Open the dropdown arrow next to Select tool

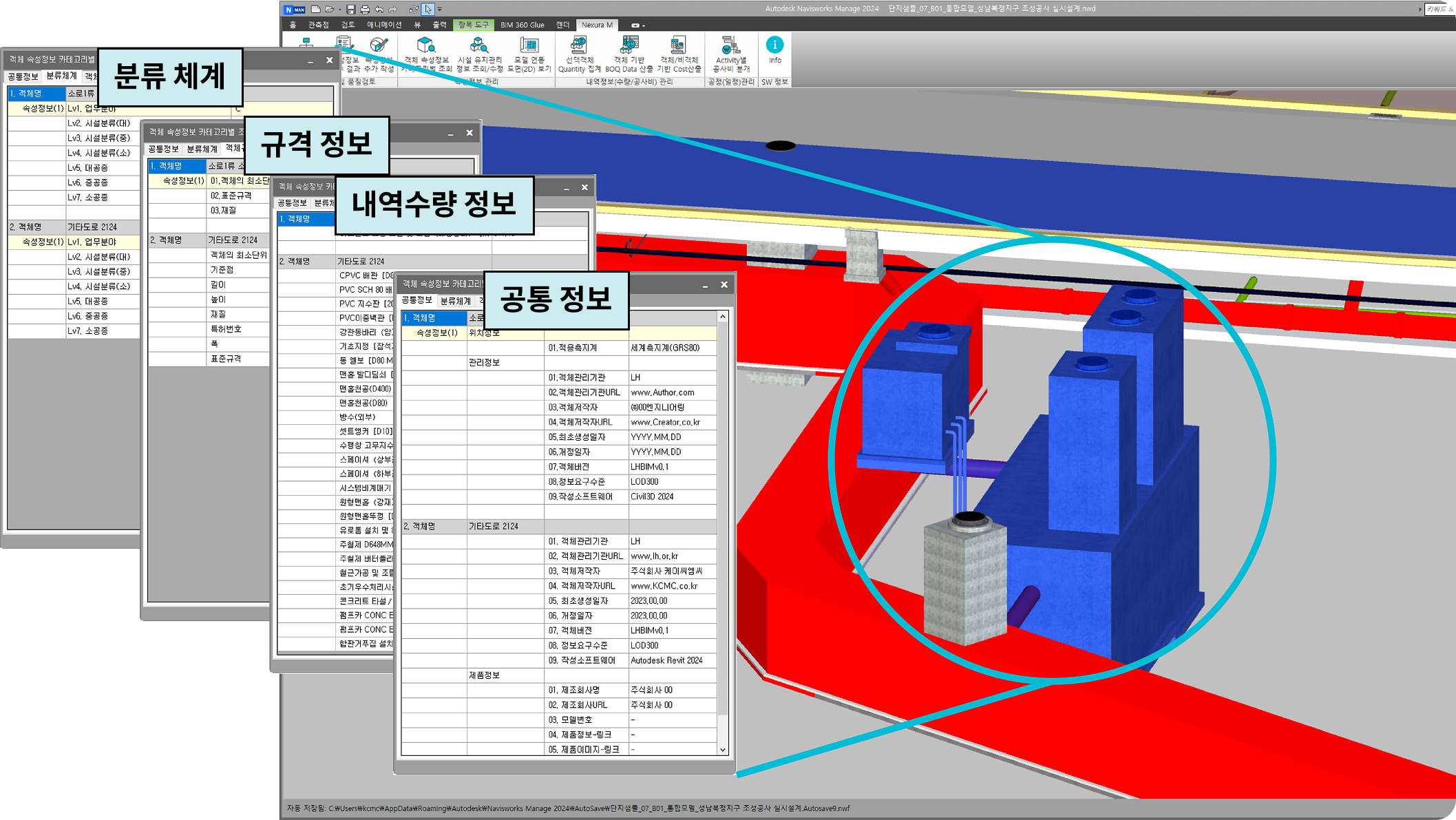point(439,9)
